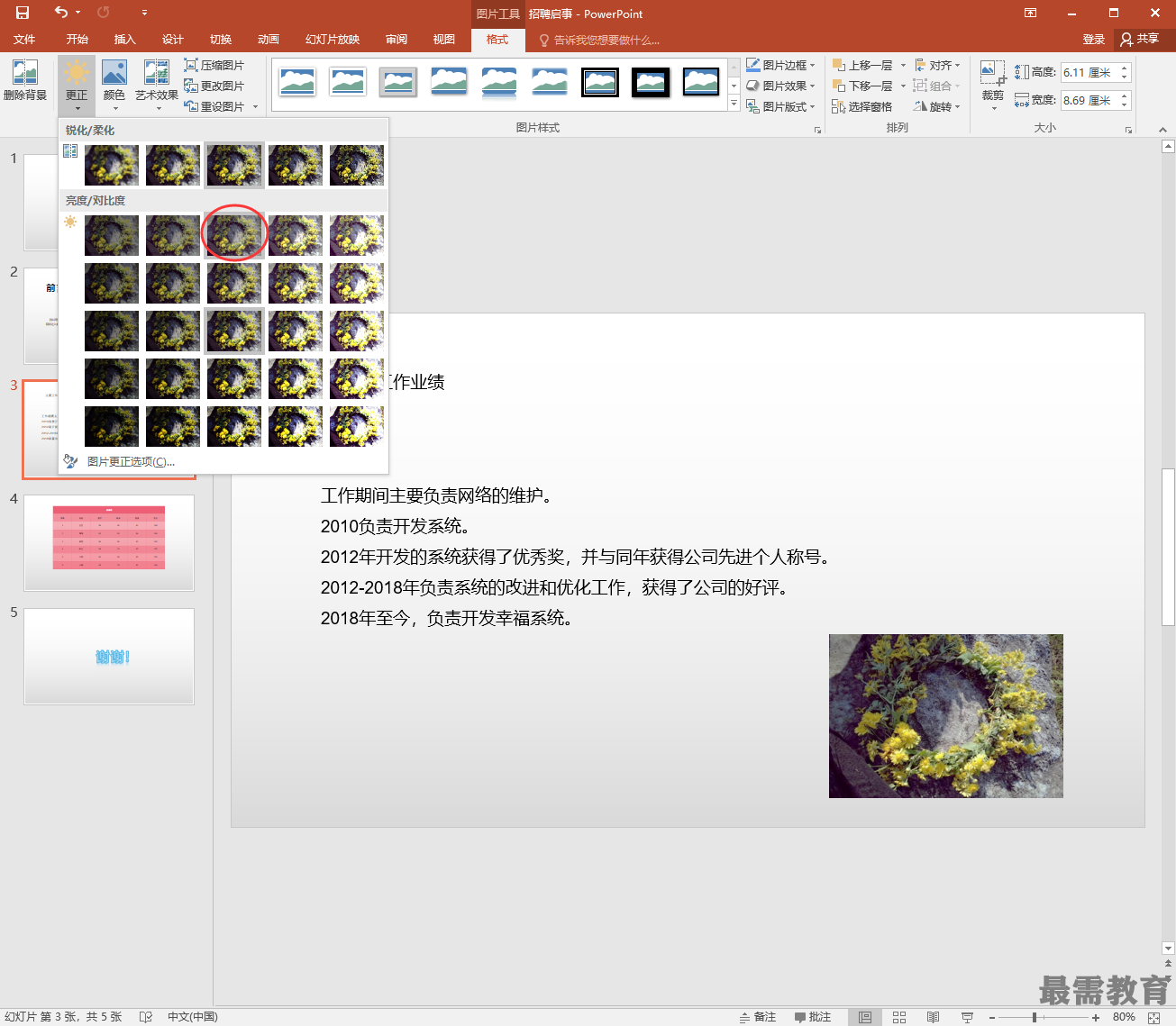The height and width of the screenshot is (1026, 1176).
Task: Select the flower wreath picture on slide
Action: click(x=946, y=716)
